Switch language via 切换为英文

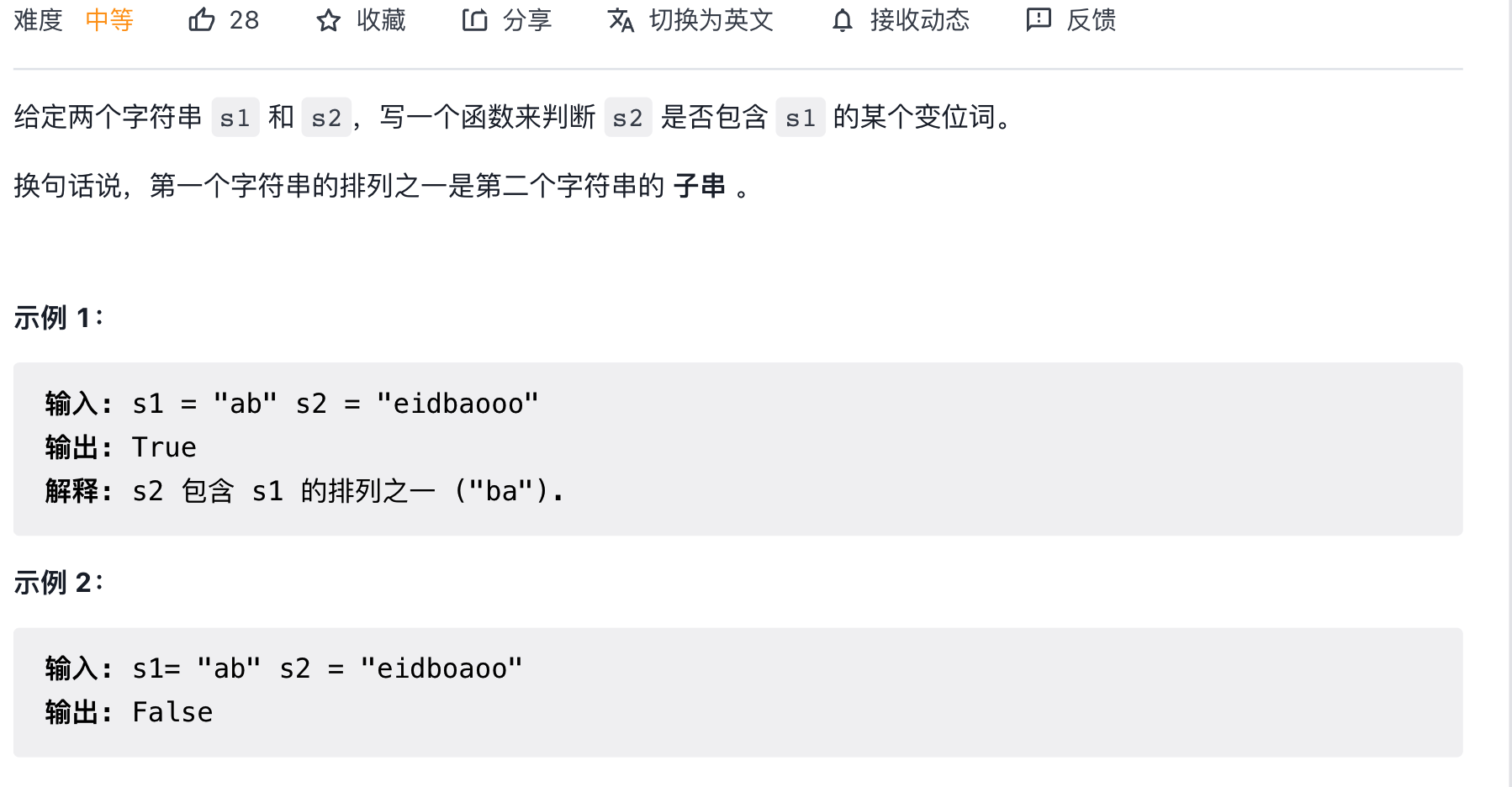(711, 20)
